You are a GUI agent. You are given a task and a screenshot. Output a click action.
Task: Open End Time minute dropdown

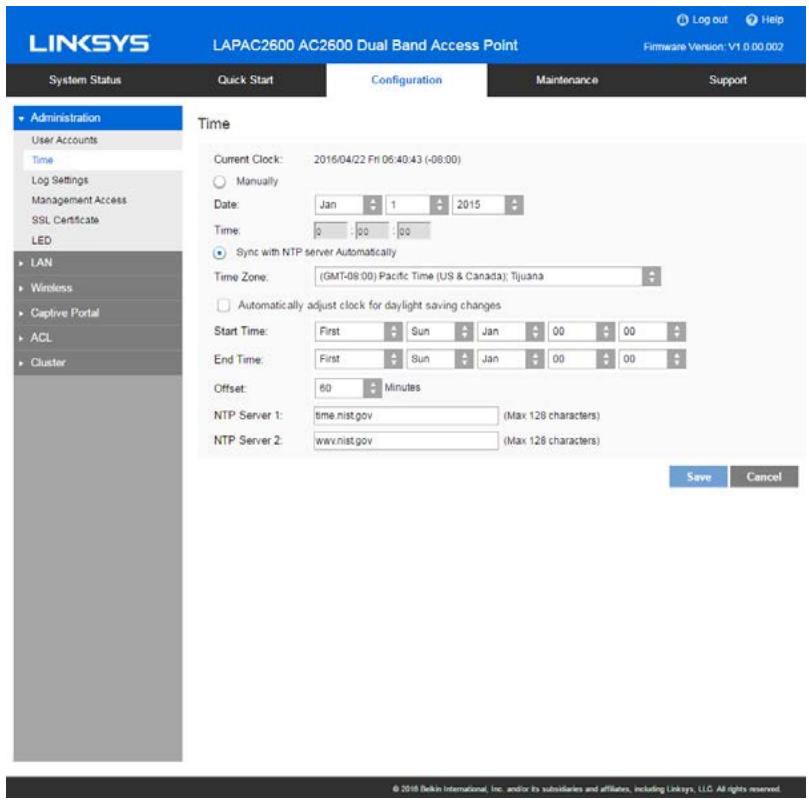652,359
